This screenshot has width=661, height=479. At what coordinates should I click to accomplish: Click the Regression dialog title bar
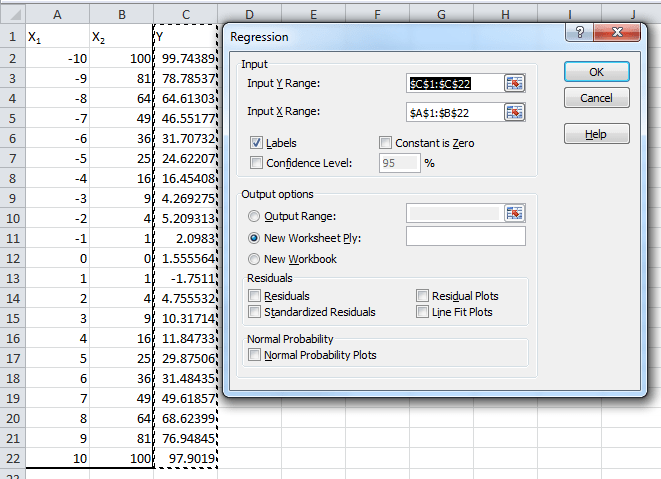click(394, 37)
